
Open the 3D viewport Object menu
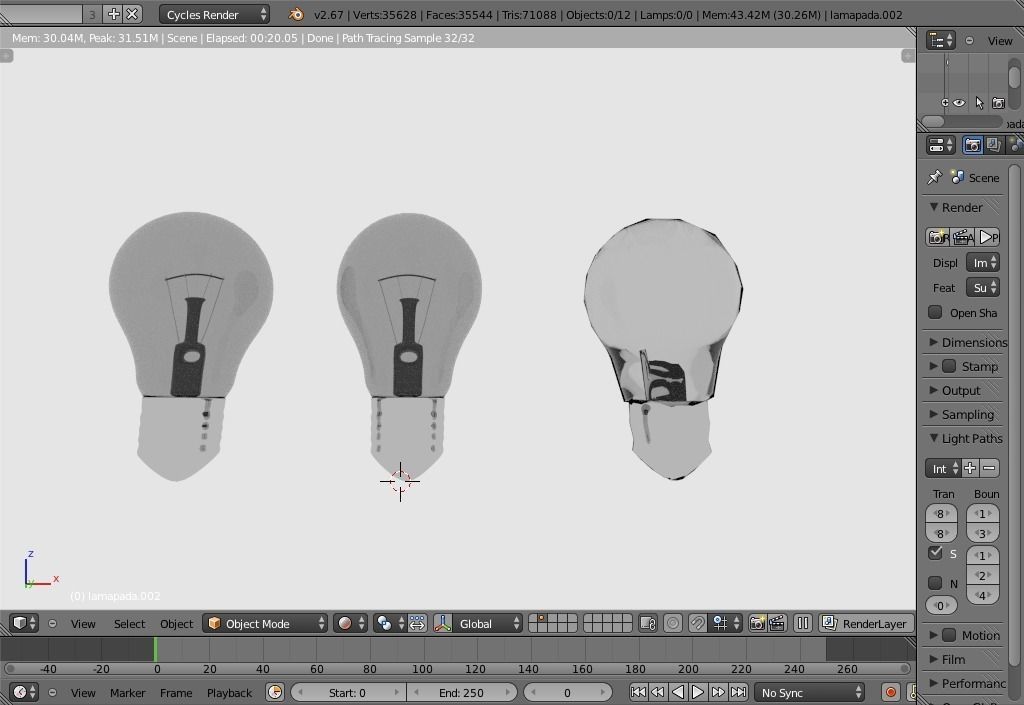(176, 623)
